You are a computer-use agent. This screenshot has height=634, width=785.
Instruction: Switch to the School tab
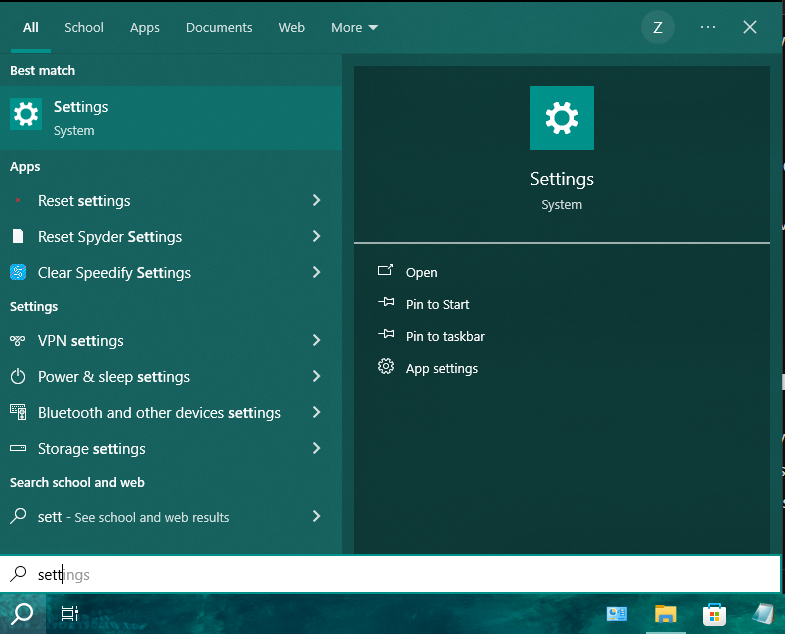coord(84,28)
